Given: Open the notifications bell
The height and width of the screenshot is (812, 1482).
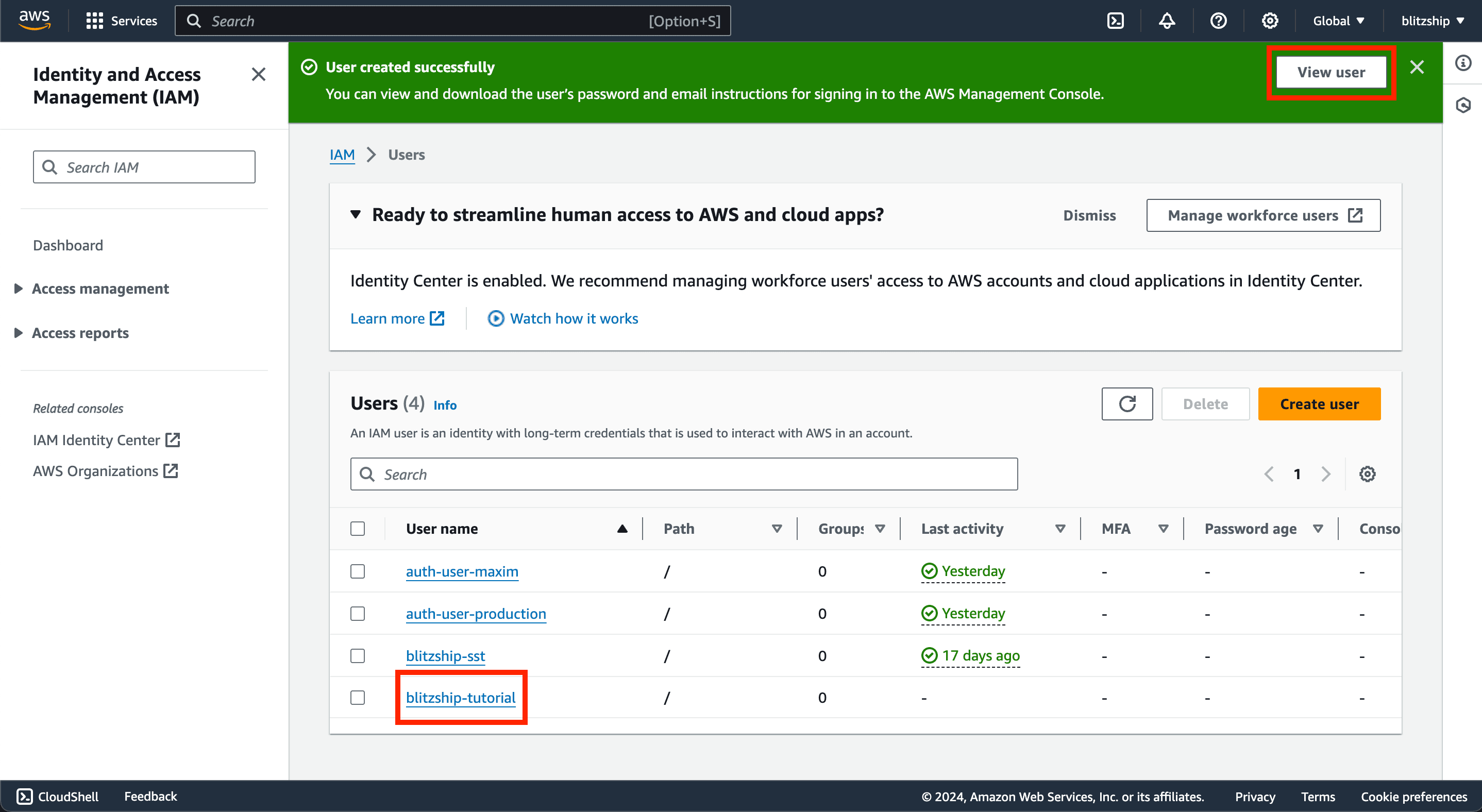Looking at the screenshot, I should click(1166, 21).
